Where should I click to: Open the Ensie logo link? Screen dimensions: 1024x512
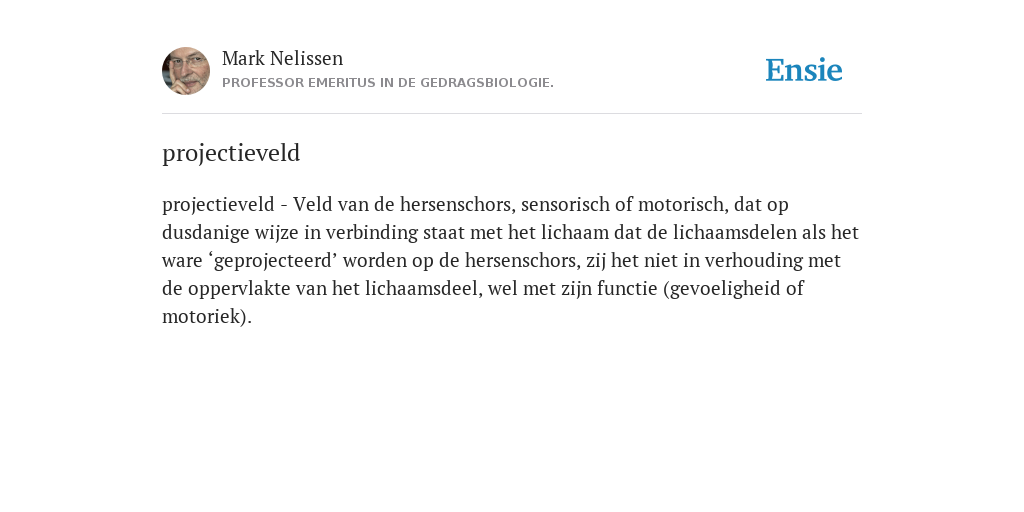point(804,70)
